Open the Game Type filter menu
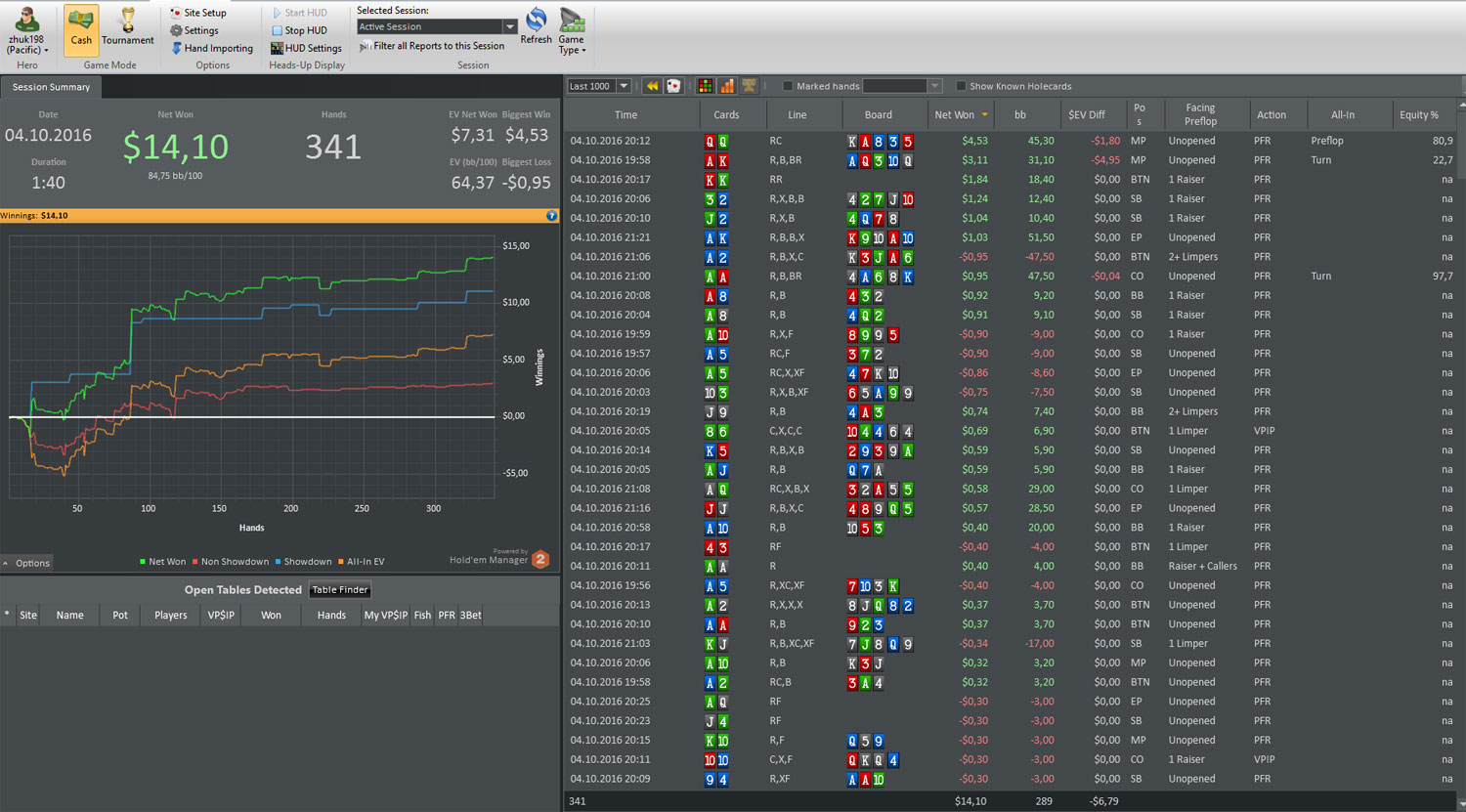Image resolution: width=1466 pixels, height=812 pixels. 572,31
